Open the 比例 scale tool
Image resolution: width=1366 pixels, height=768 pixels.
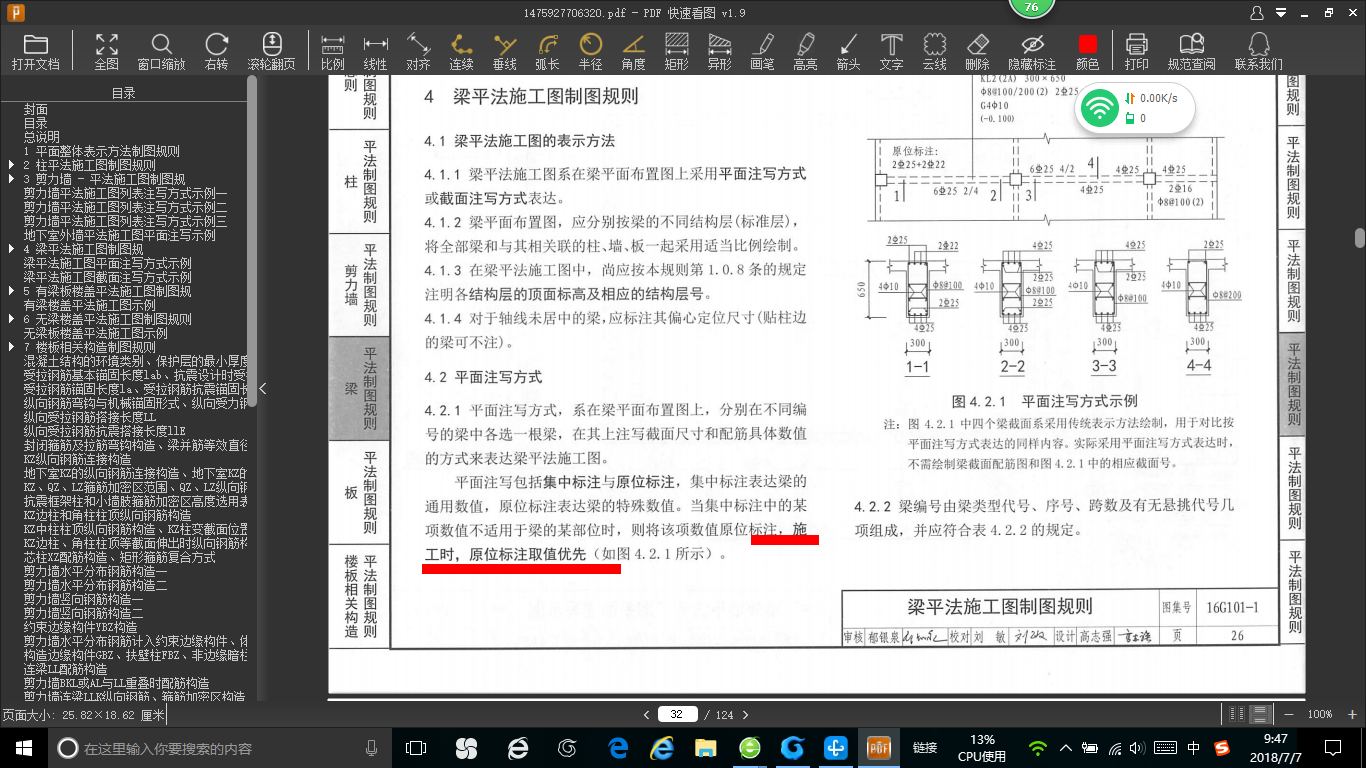point(333,52)
